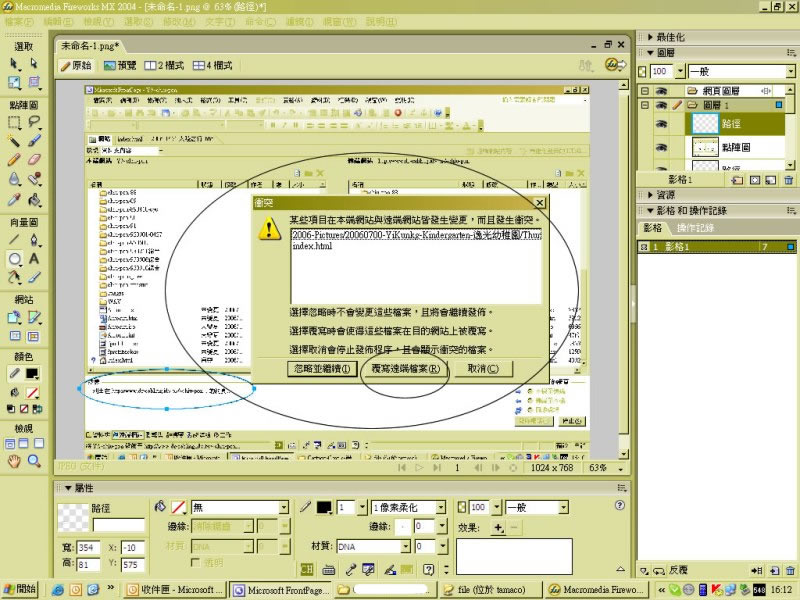Select the Text tool

[34, 259]
